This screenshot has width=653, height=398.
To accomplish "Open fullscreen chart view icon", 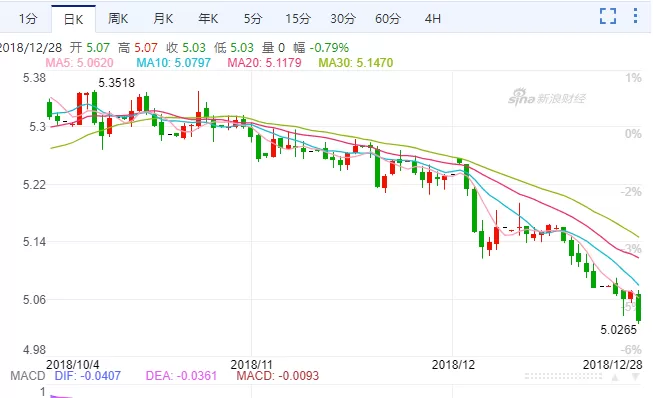I will (x=608, y=16).
